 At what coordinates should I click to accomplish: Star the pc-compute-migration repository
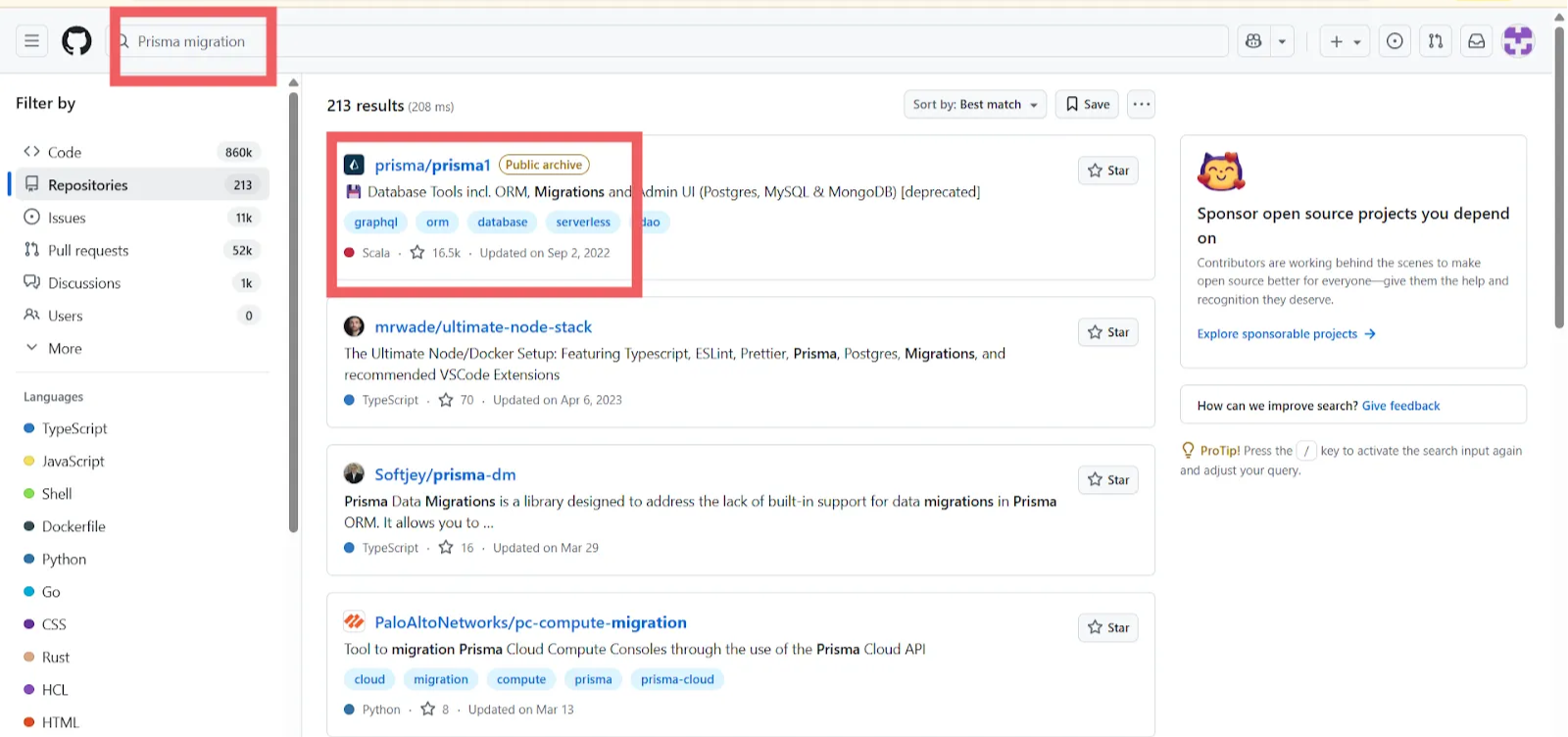(1108, 628)
